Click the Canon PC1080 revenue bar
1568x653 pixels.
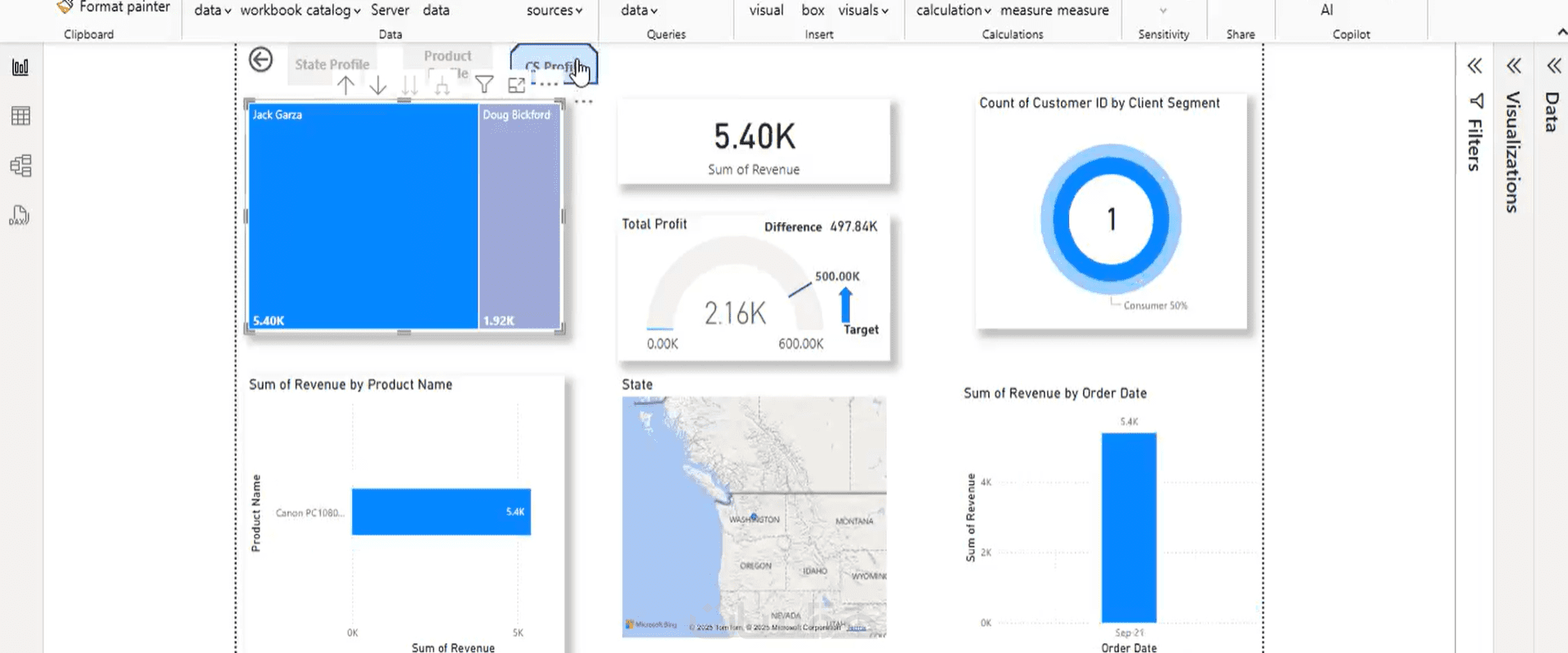[441, 512]
